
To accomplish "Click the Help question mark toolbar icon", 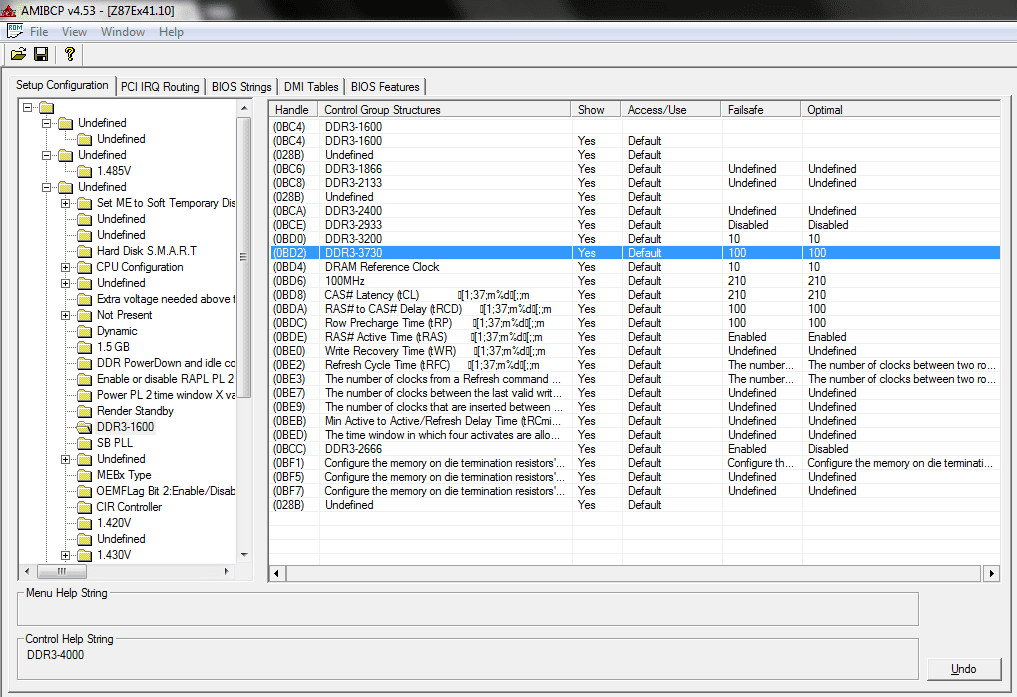I will point(69,54).
